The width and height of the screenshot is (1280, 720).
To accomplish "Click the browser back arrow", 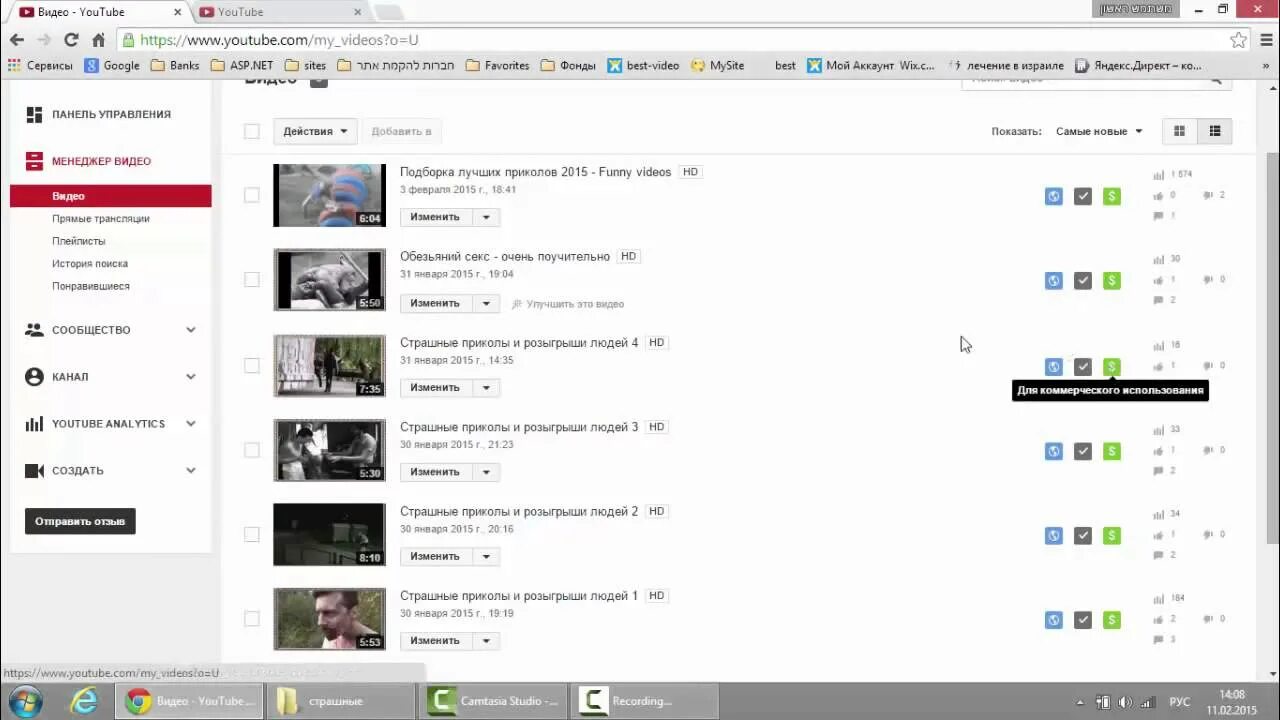I will click(x=17, y=40).
